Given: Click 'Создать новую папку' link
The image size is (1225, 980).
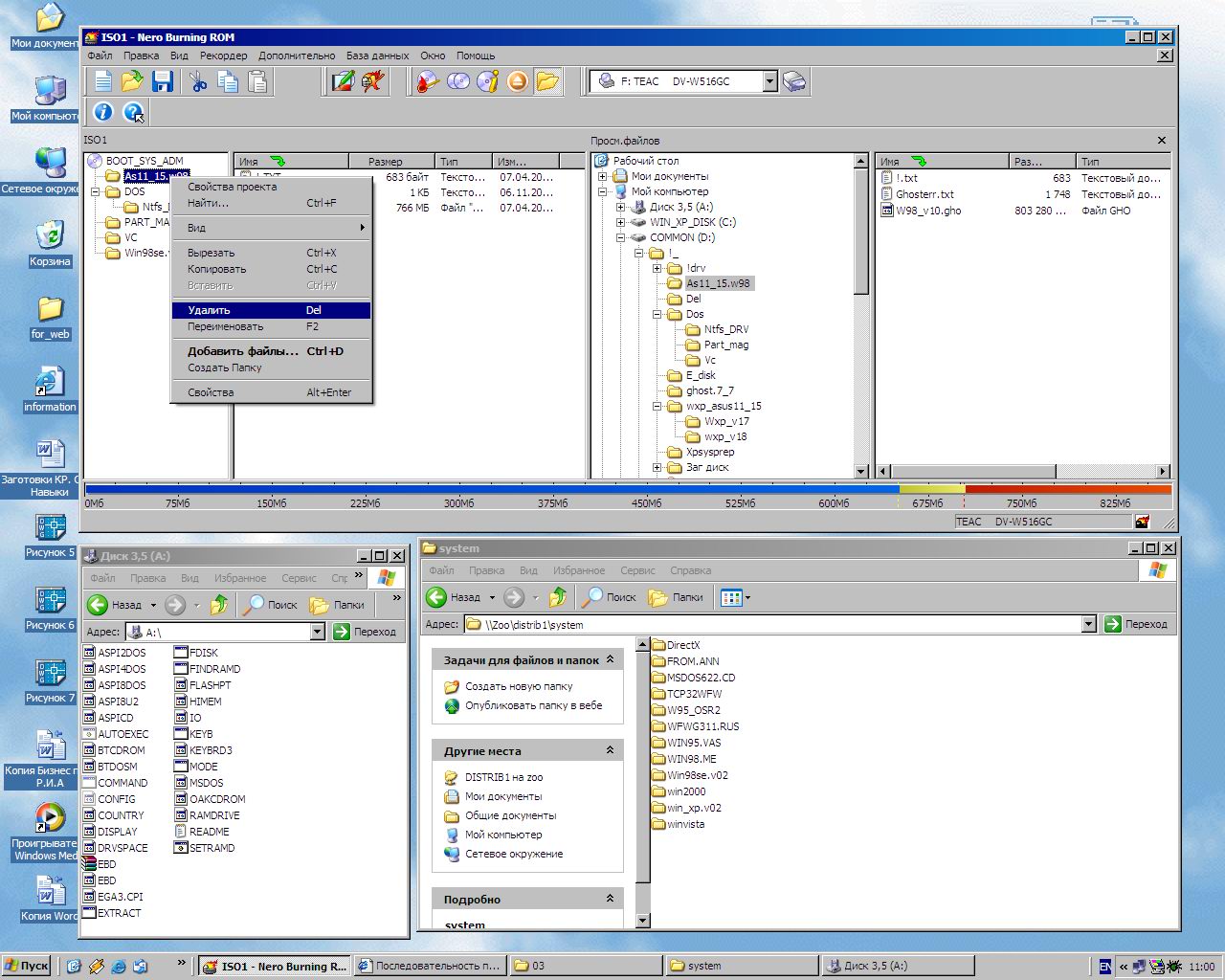Looking at the screenshot, I should tap(518, 686).
